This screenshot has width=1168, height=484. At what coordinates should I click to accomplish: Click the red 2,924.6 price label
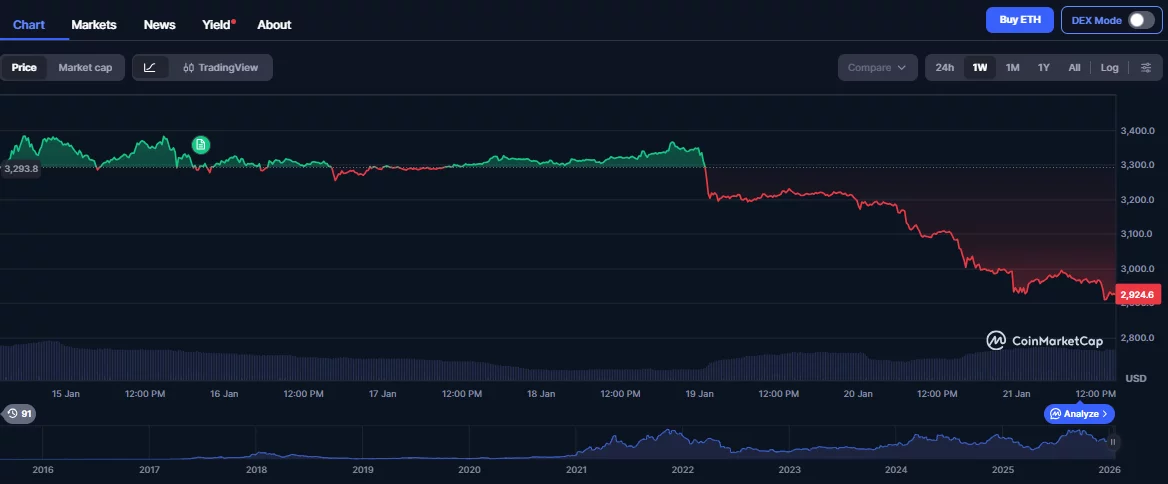1137,295
